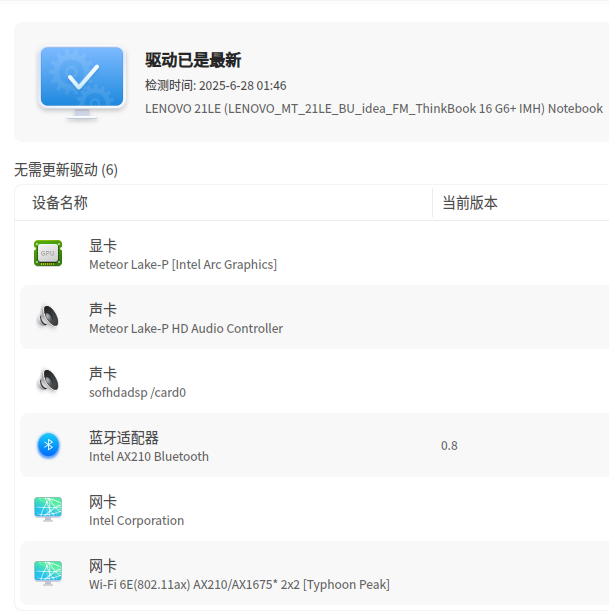The height and width of the screenshot is (615, 609).
Task: Select the sofhdadsp /card0 row
Action: [x=314, y=381]
